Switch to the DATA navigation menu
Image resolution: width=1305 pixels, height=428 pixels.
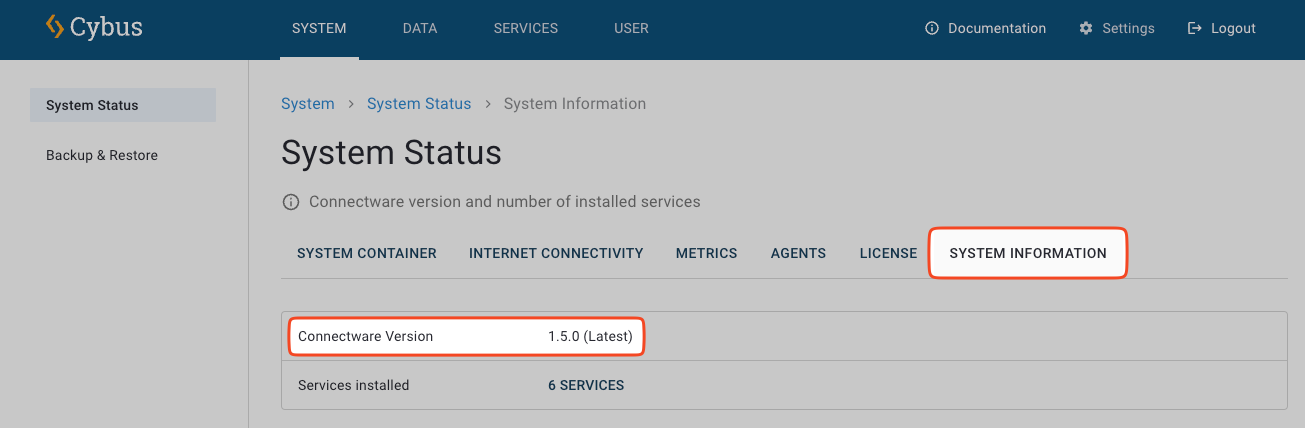(420, 29)
